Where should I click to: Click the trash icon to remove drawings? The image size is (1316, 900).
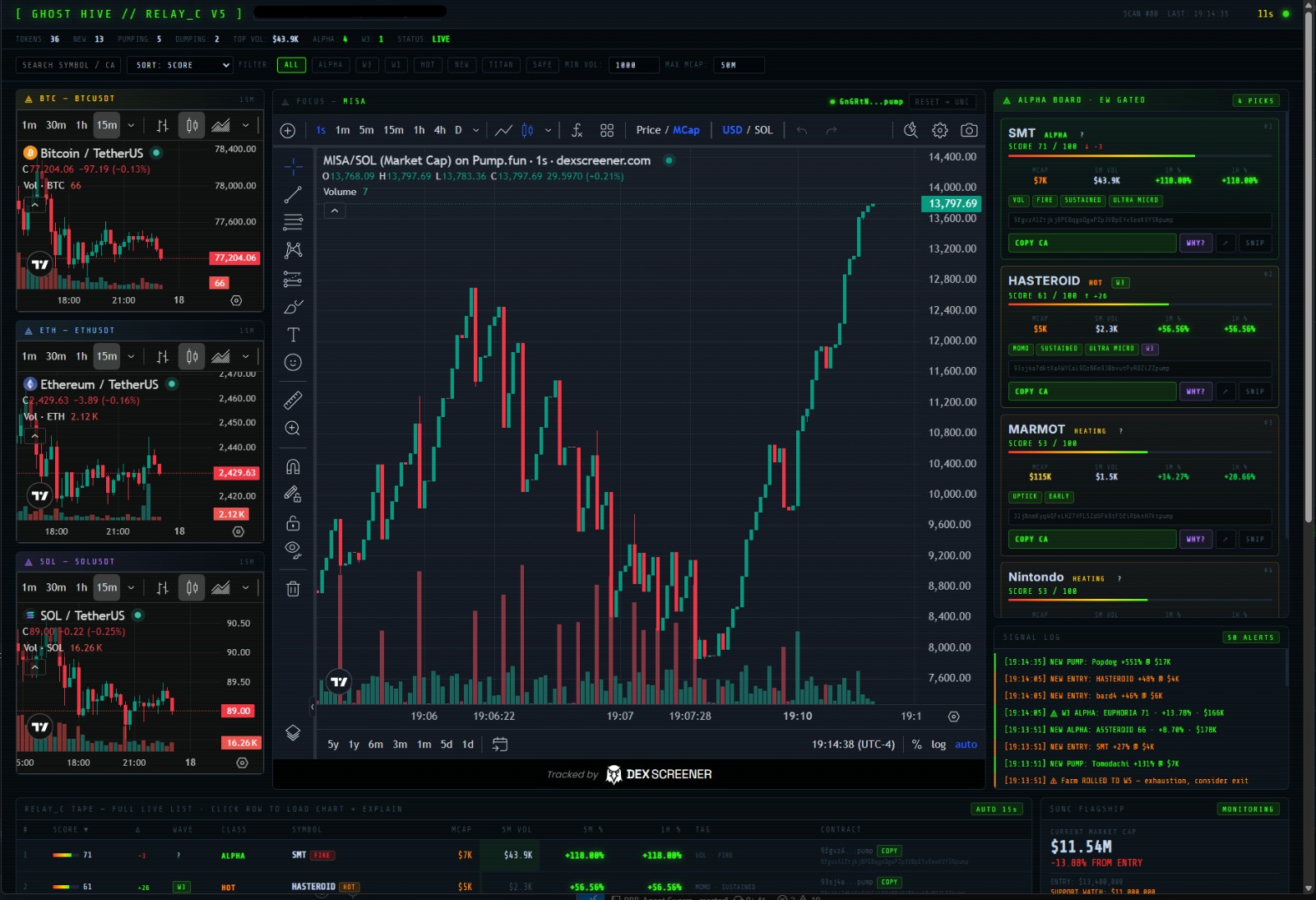click(x=293, y=588)
